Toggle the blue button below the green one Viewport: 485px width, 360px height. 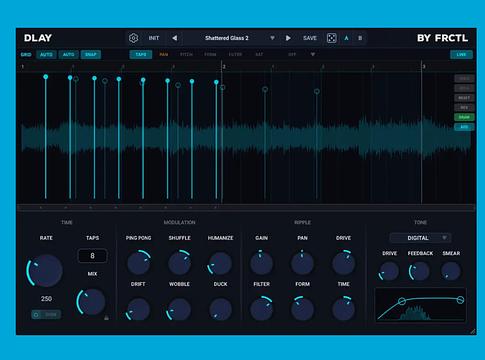pyautogui.click(x=464, y=127)
